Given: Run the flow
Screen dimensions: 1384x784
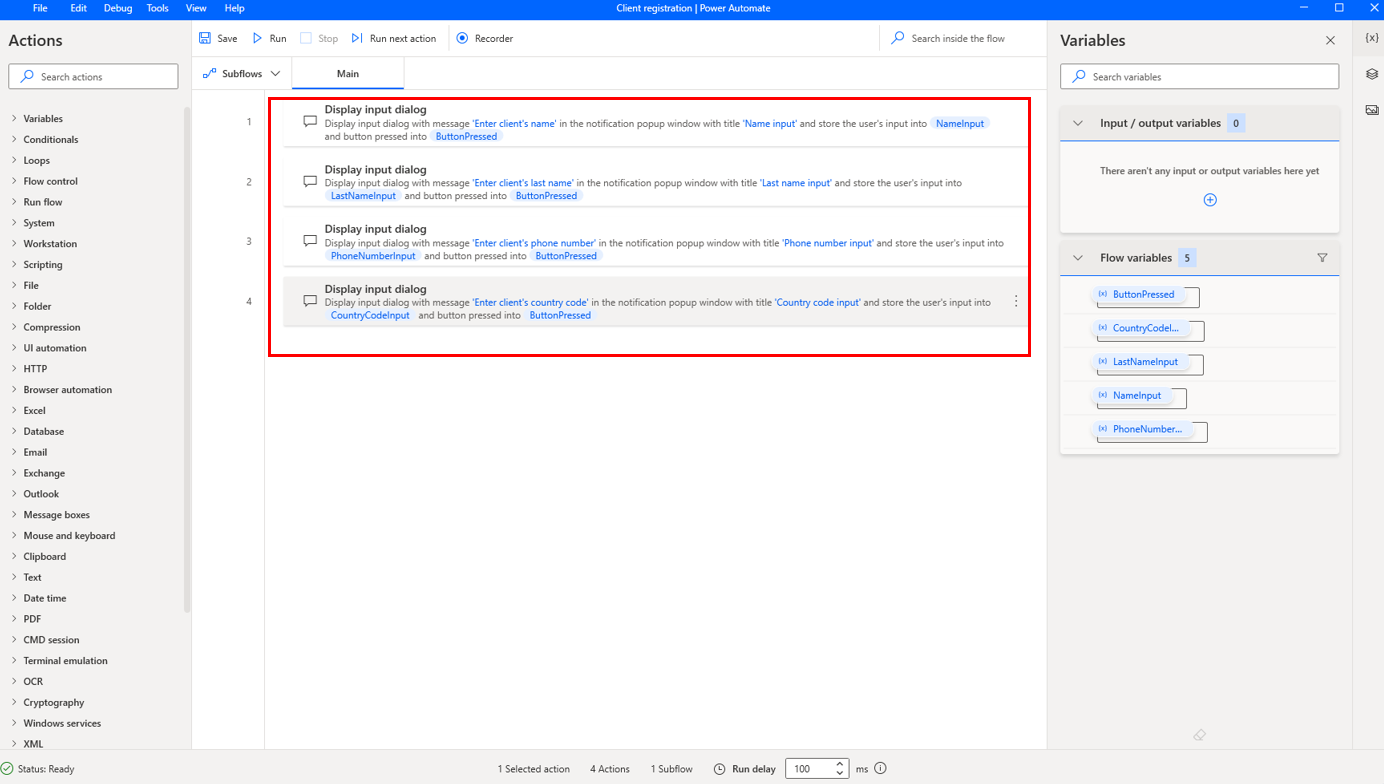Looking at the screenshot, I should 268,38.
